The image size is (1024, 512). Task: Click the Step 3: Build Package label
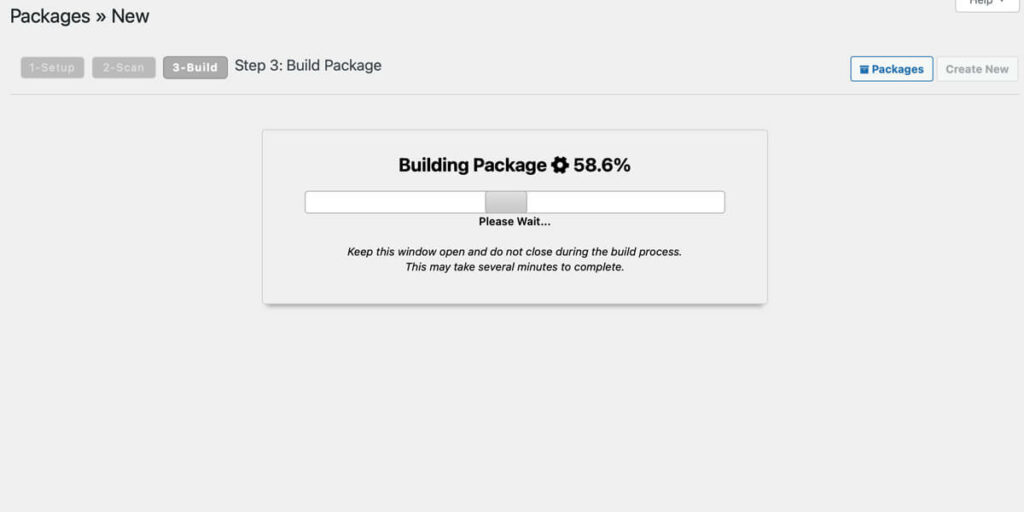(308, 66)
